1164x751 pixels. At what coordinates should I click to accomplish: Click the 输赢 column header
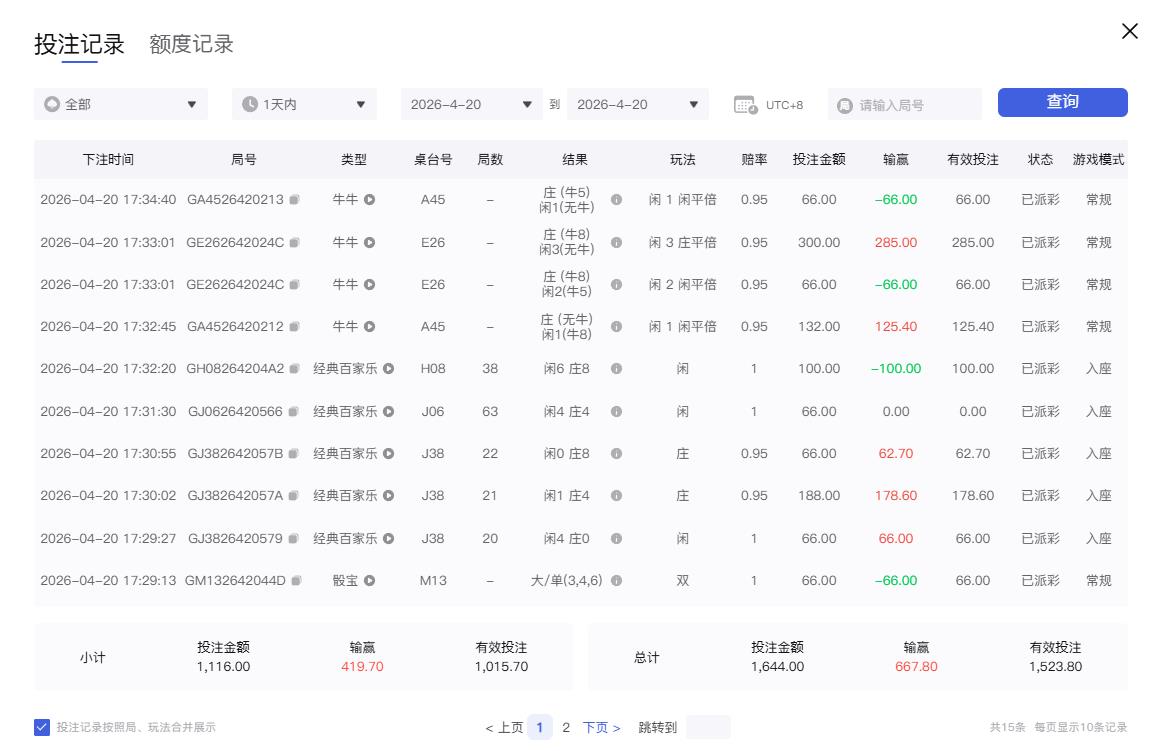pos(896,160)
